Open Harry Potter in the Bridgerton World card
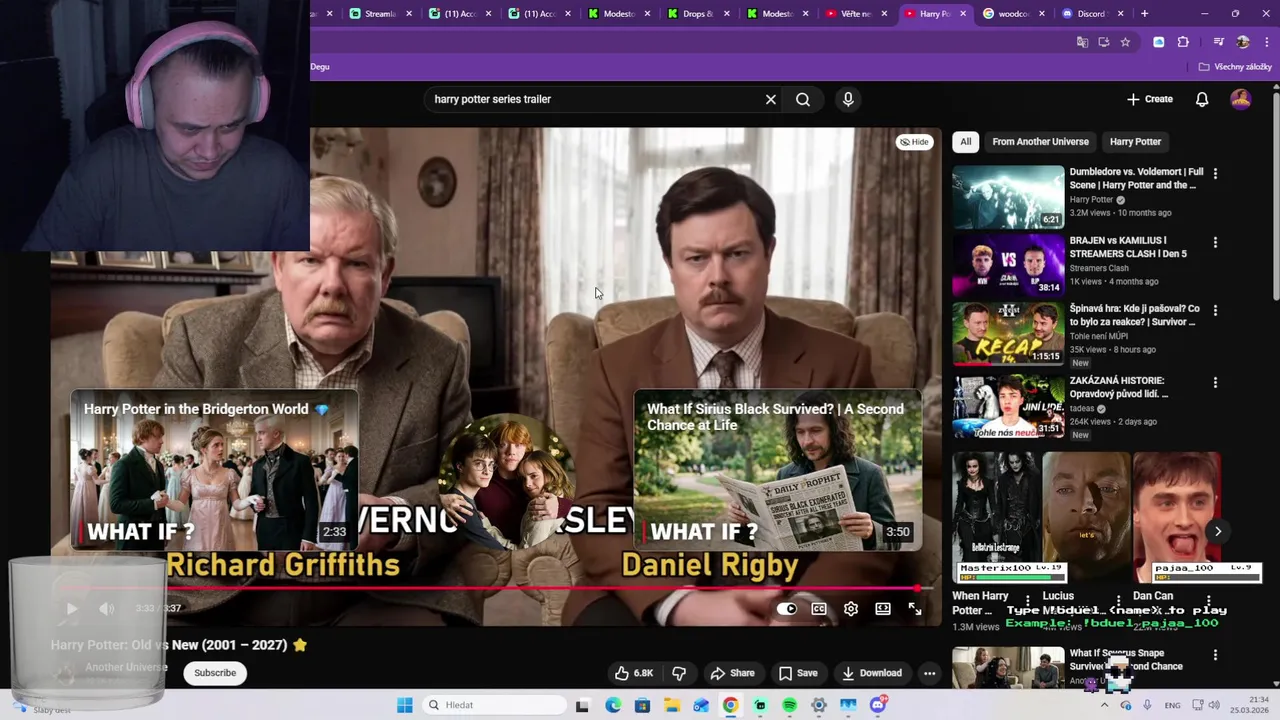 [x=214, y=471]
